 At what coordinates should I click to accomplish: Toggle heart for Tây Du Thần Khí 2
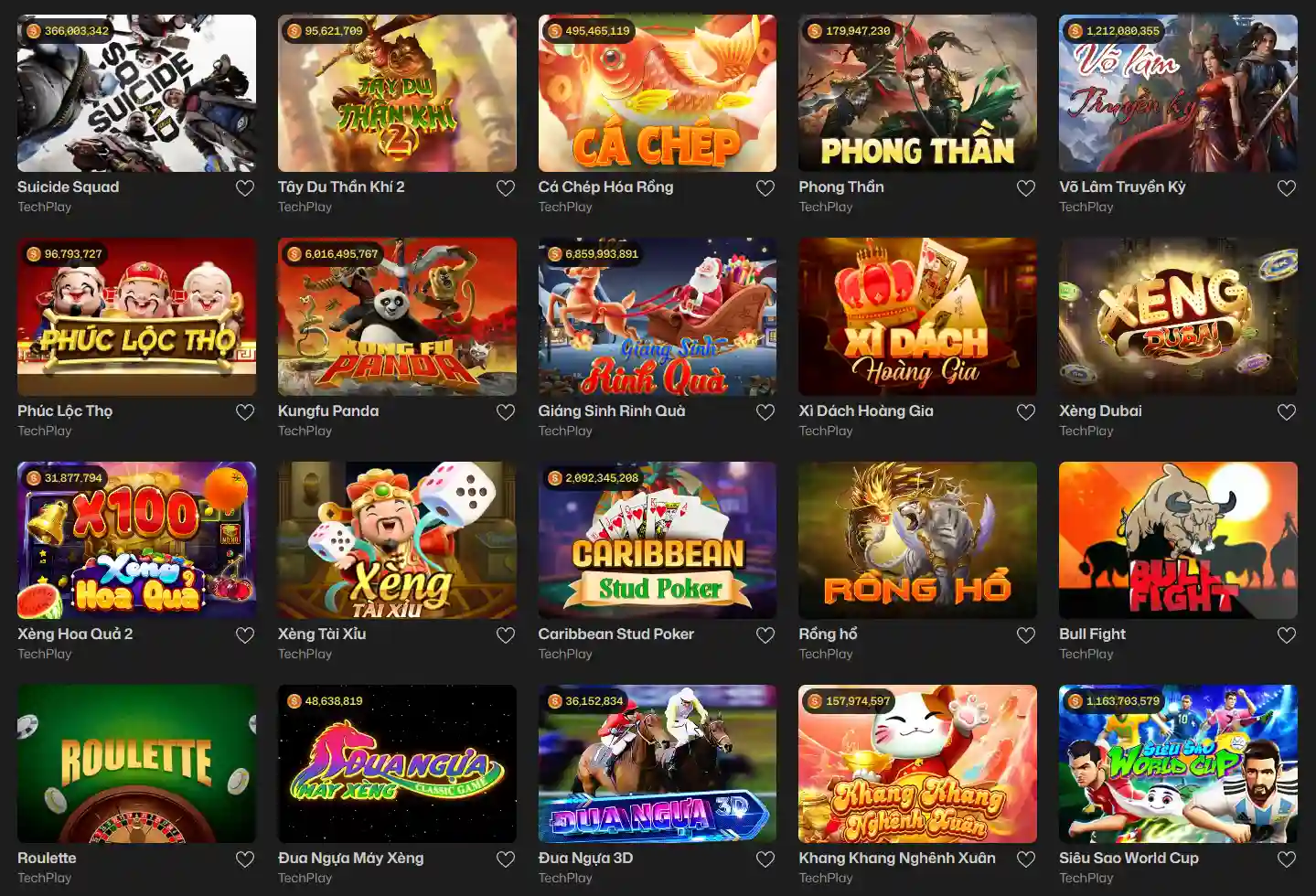point(506,188)
